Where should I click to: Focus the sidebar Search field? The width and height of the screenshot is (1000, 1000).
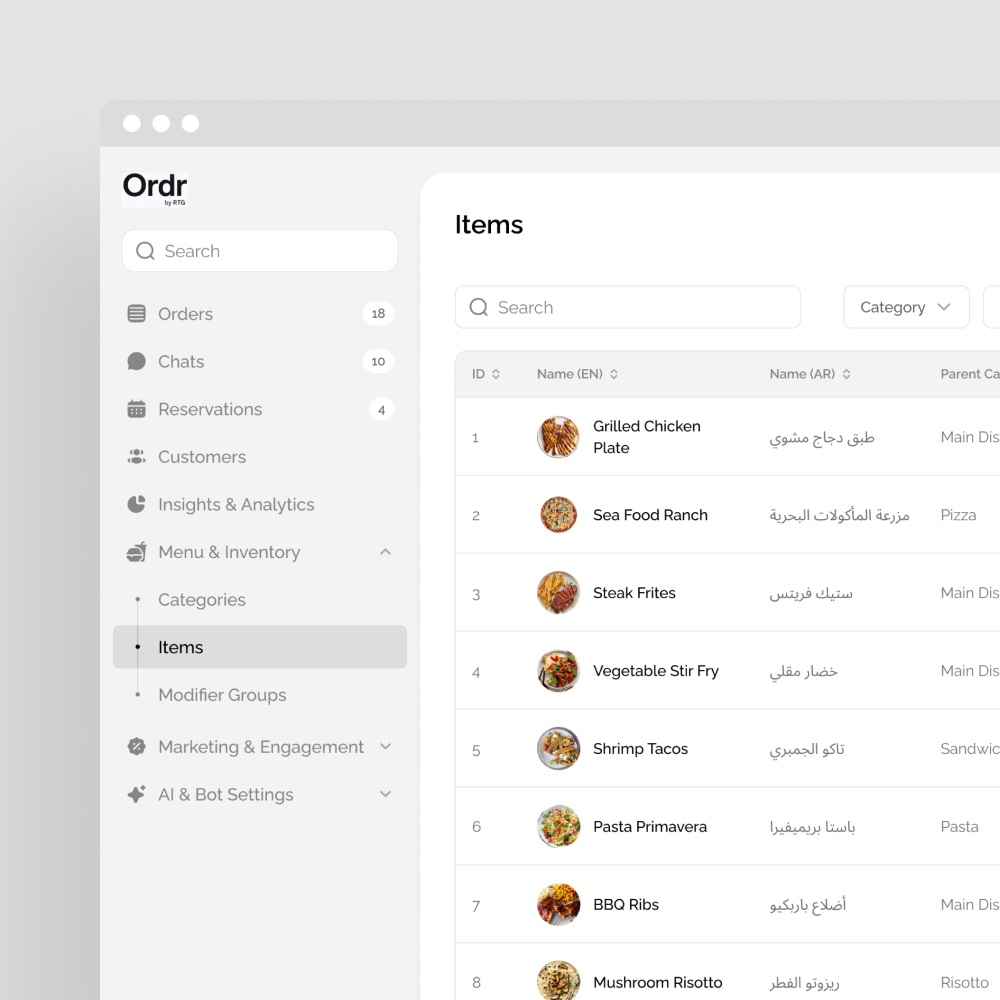(x=260, y=251)
